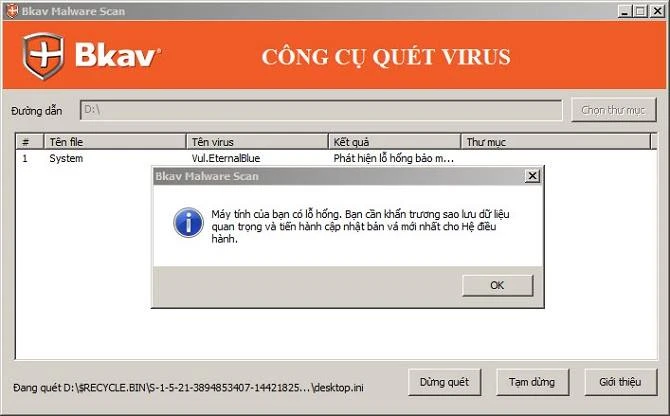The width and height of the screenshot is (670, 416).
Task: Click the Bkav shield logo in banner
Action: coord(43,56)
